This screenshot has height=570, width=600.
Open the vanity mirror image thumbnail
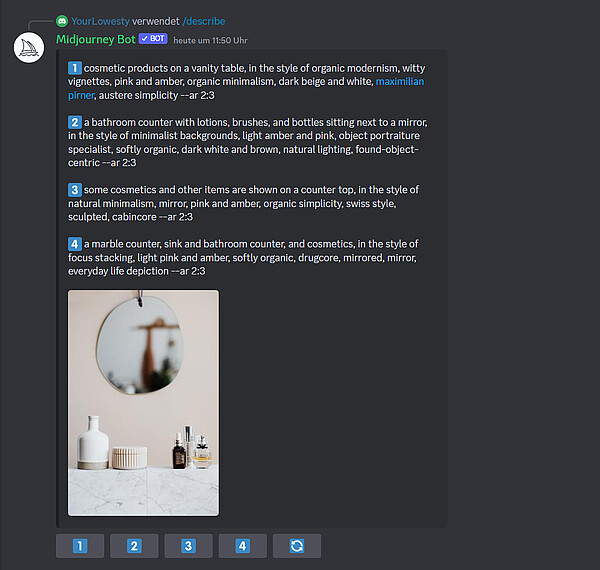(x=143, y=403)
